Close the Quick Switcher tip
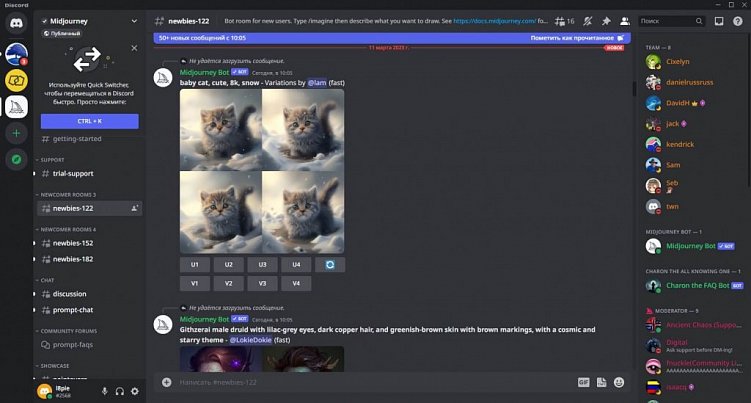This screenshot has width=751, height=403. coord(134,48)
